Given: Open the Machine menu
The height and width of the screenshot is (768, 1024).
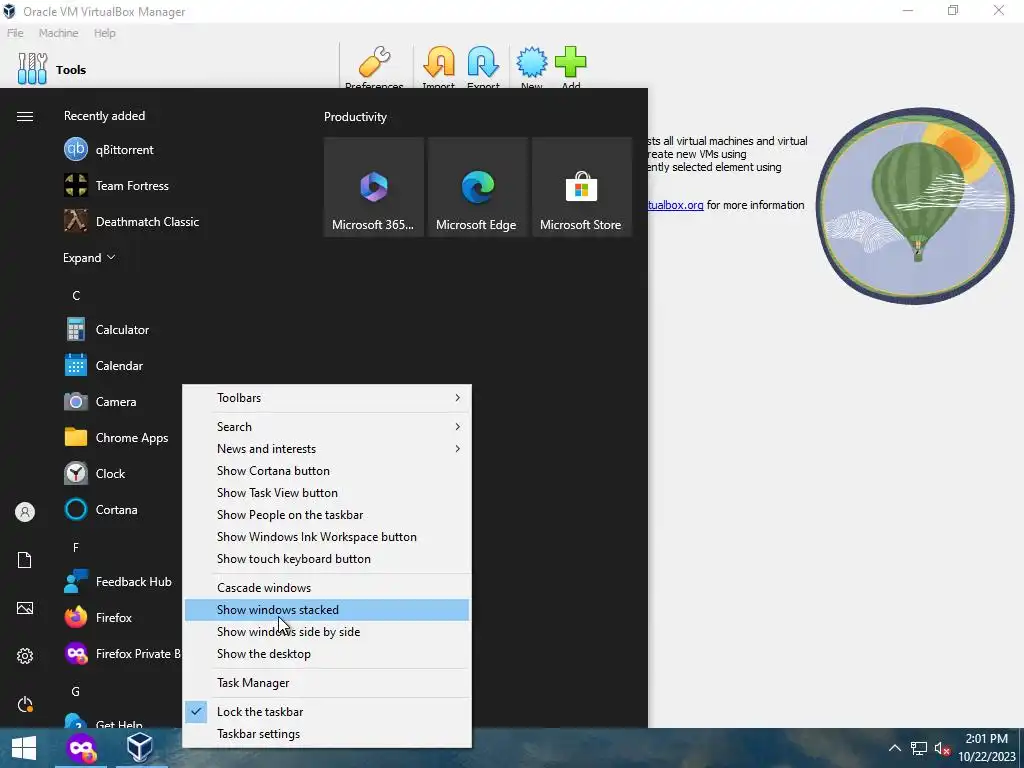Looking at the screenshot, I should coord(58,33).
